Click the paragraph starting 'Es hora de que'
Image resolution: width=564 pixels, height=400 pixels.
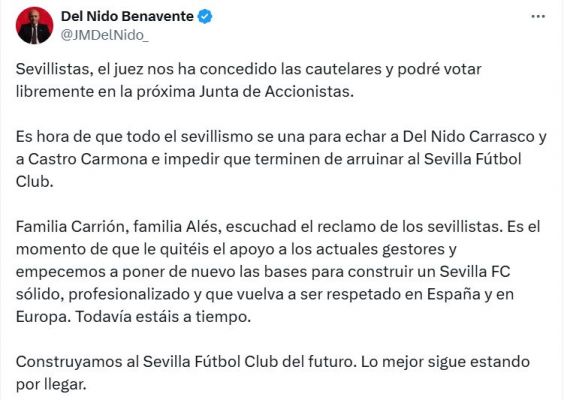[x=281, y=159]
